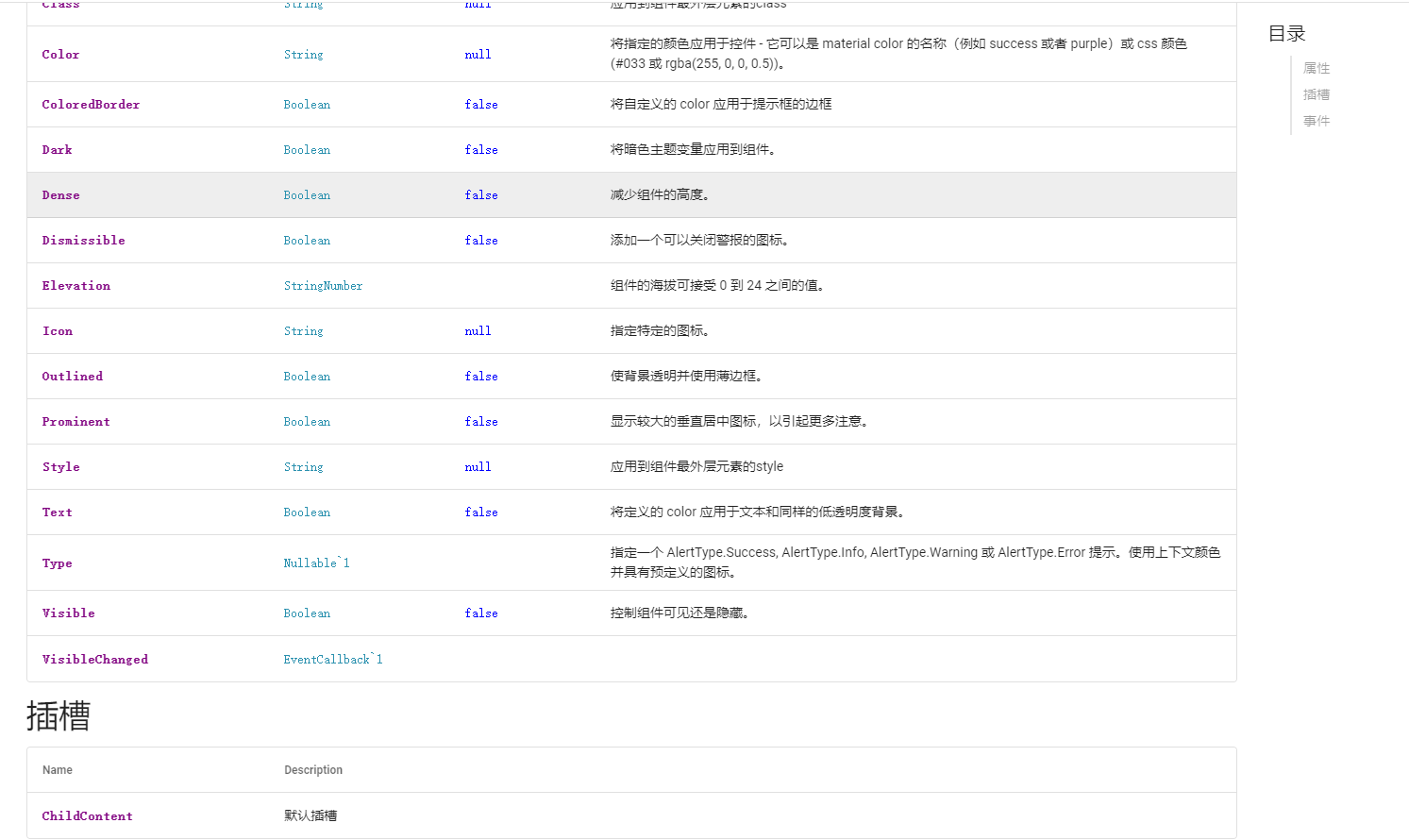Image resolution: width=1409 pixels, height=840 pixels.
Task: Open the 属性 link in table of contents
Action: [1316, 68]
